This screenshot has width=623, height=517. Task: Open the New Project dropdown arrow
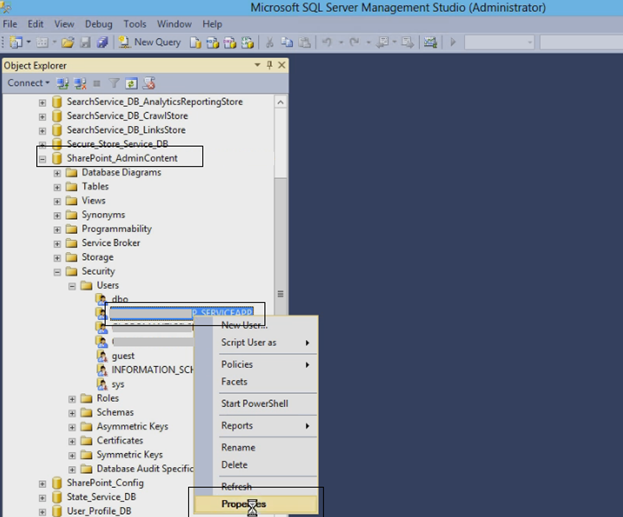click(x=29, y=42)
